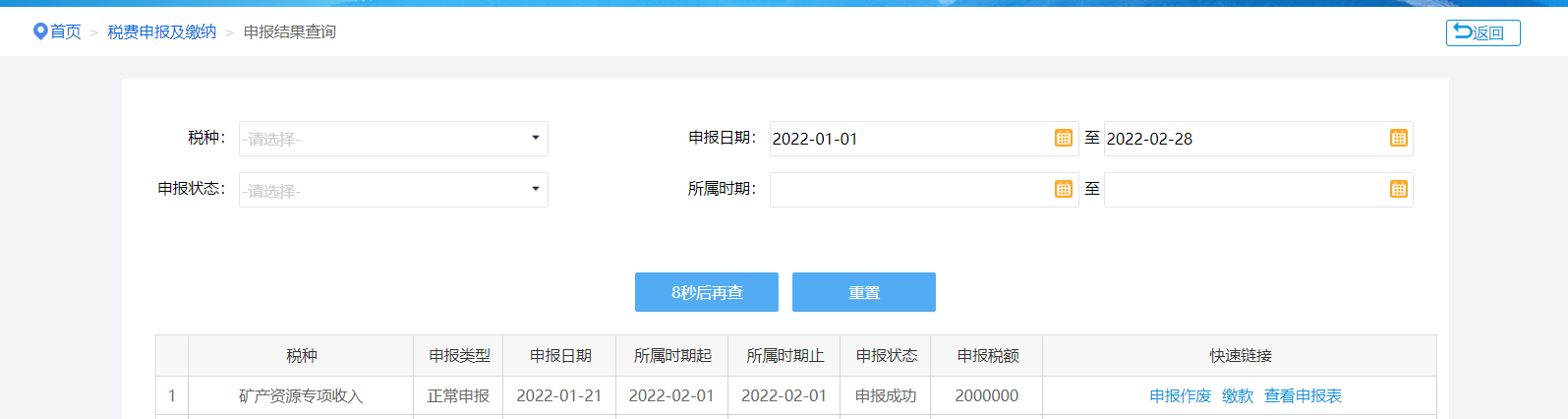
Task: Click the 所属时期止 column header
Action: pos(784,355)
